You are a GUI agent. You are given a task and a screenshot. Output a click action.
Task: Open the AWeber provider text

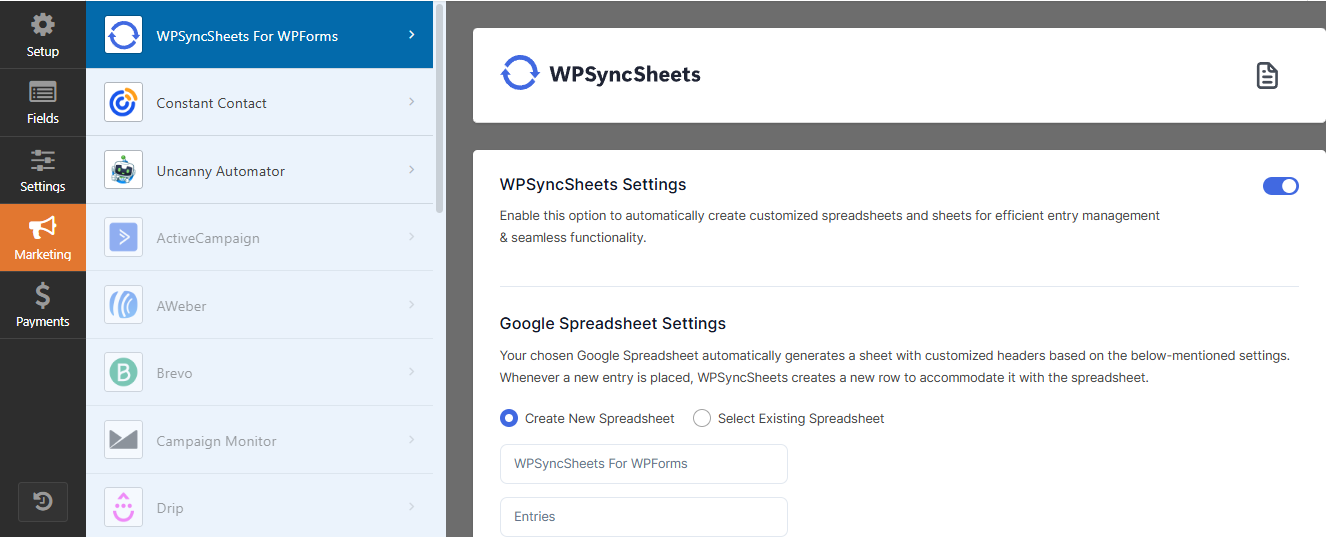181,306
